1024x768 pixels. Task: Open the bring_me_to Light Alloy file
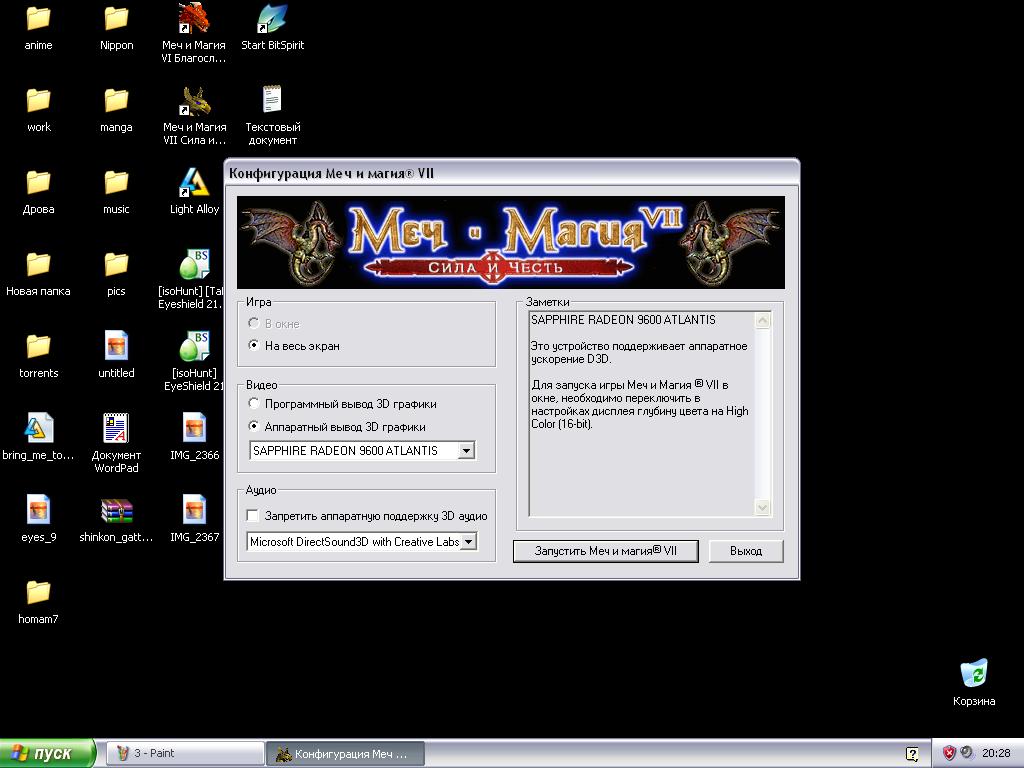38,430
